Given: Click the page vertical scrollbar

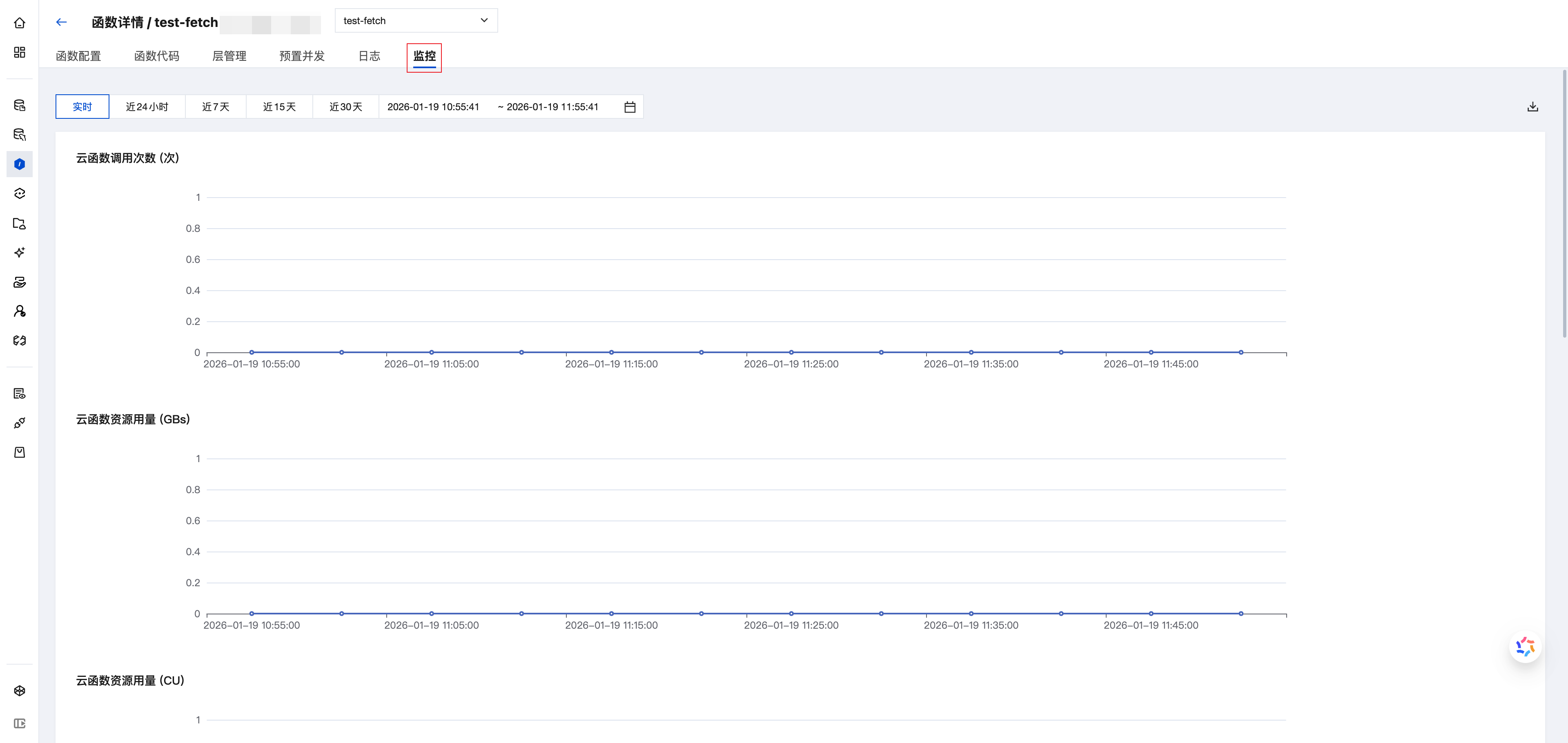Looking at the screenshot, I should coord(1564,204).
